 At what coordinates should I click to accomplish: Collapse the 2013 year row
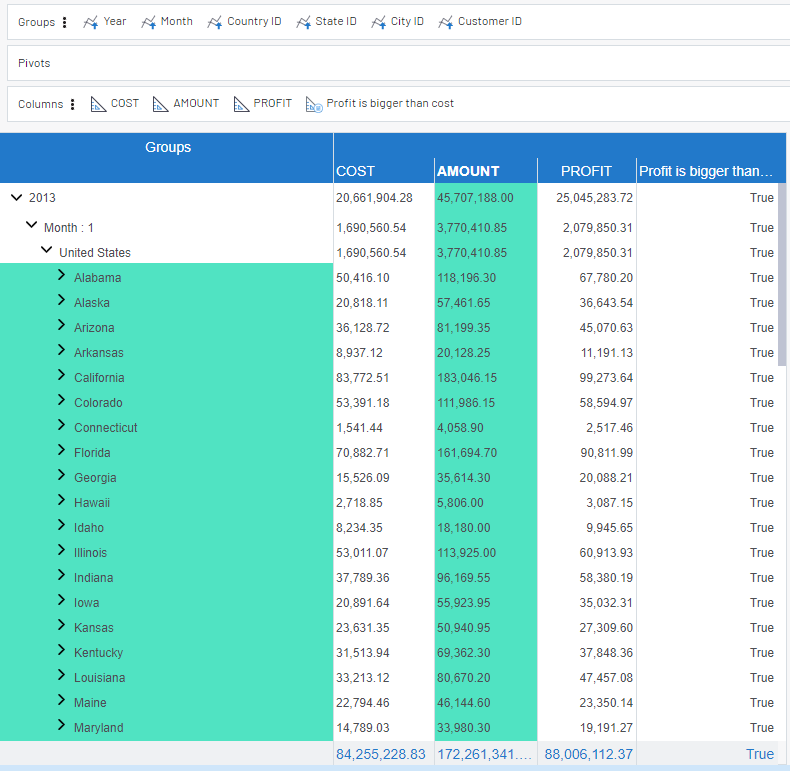click(x=16, y=198)
